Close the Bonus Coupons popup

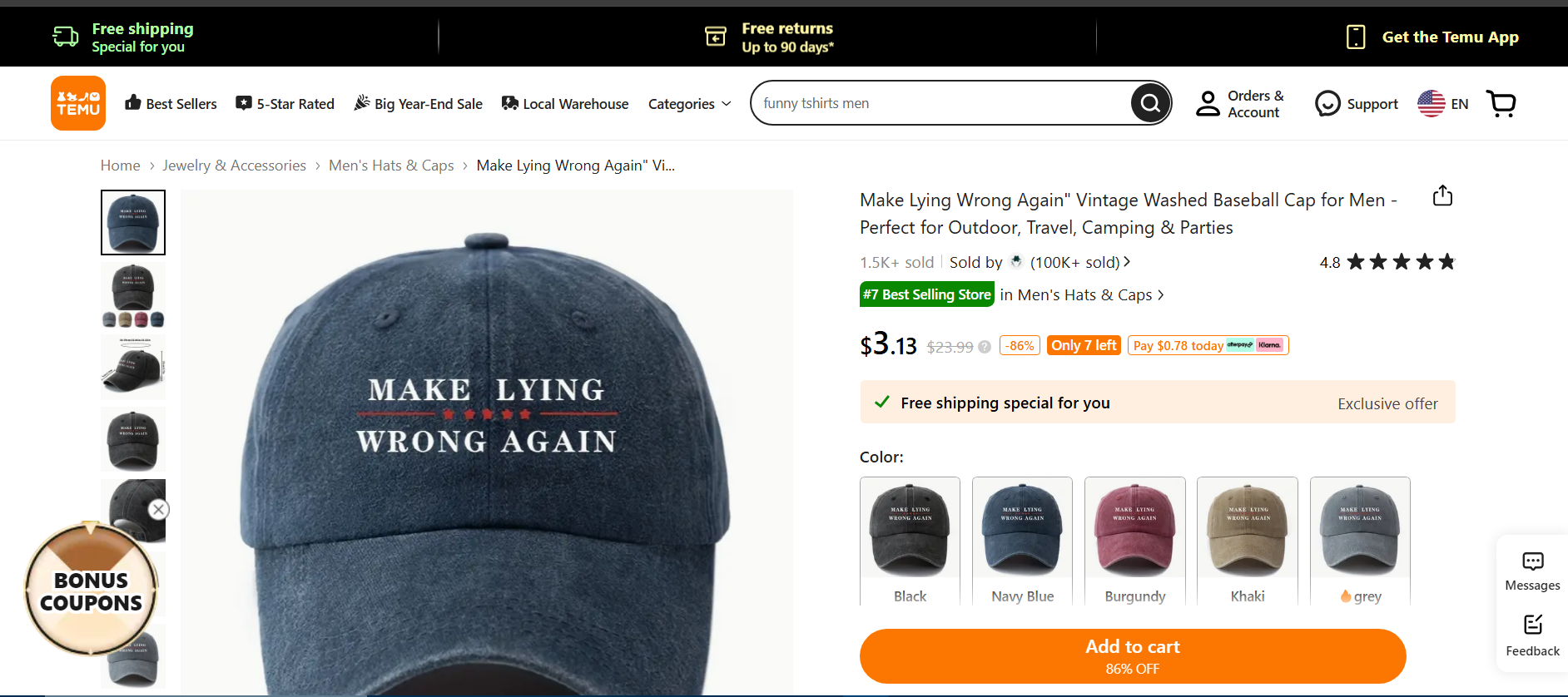click(159, 510)
